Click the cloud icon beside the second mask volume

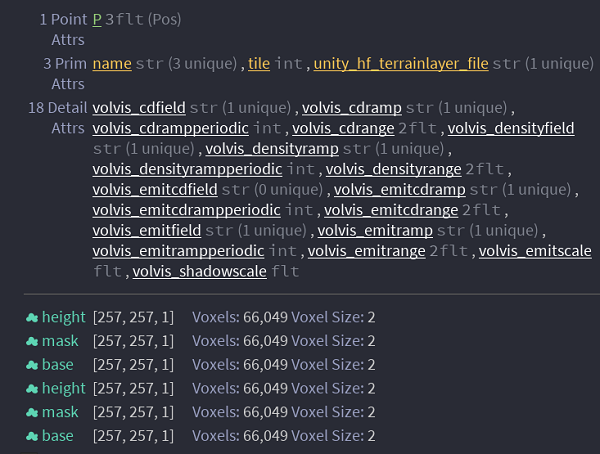32,413
